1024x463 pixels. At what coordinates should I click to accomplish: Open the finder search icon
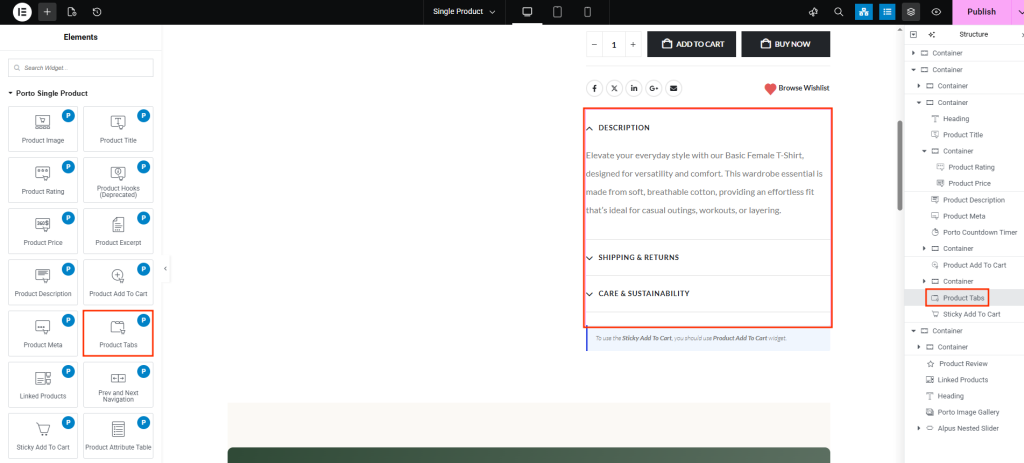click(838, 12)
